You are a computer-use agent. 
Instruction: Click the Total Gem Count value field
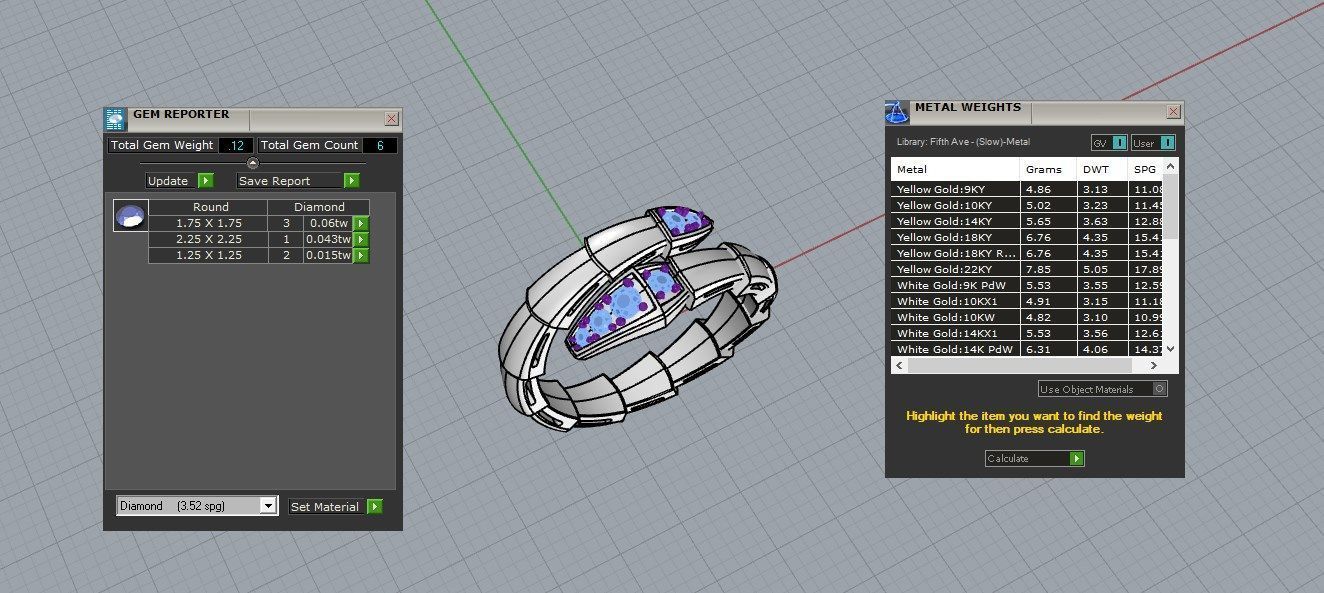(x=380, y=146)
